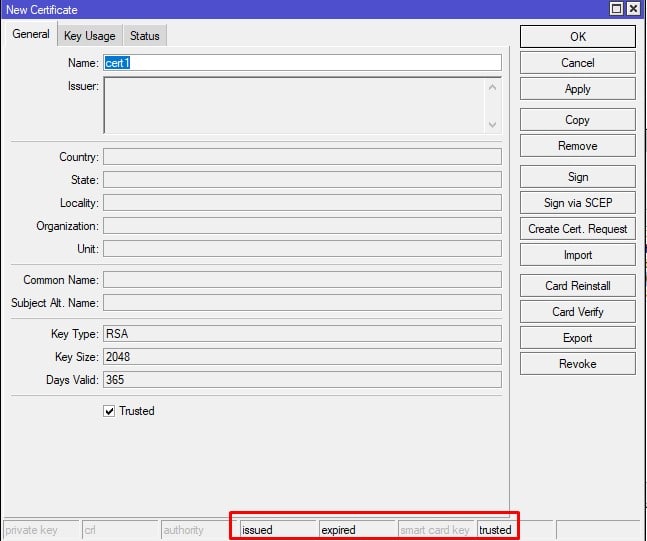Click the Days Valid field showing 365

(x=302, y=380)
